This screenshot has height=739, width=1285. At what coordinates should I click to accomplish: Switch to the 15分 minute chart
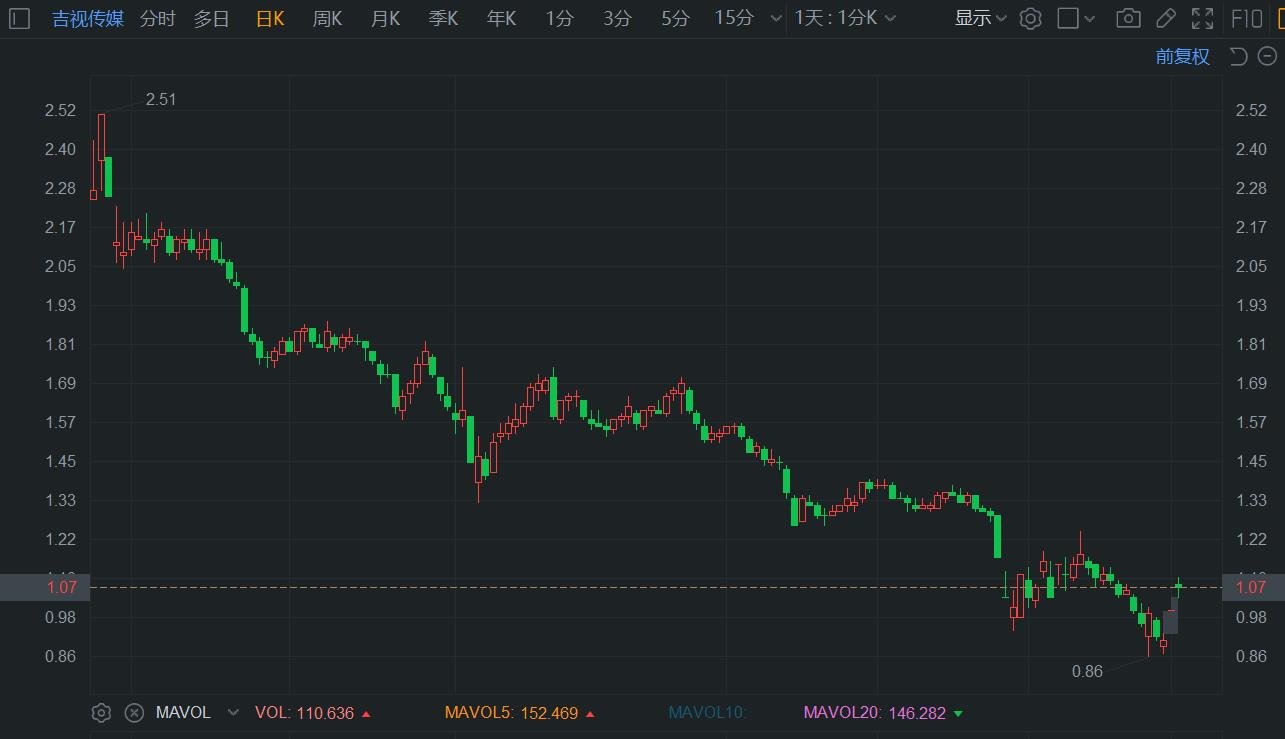point(735,18)
